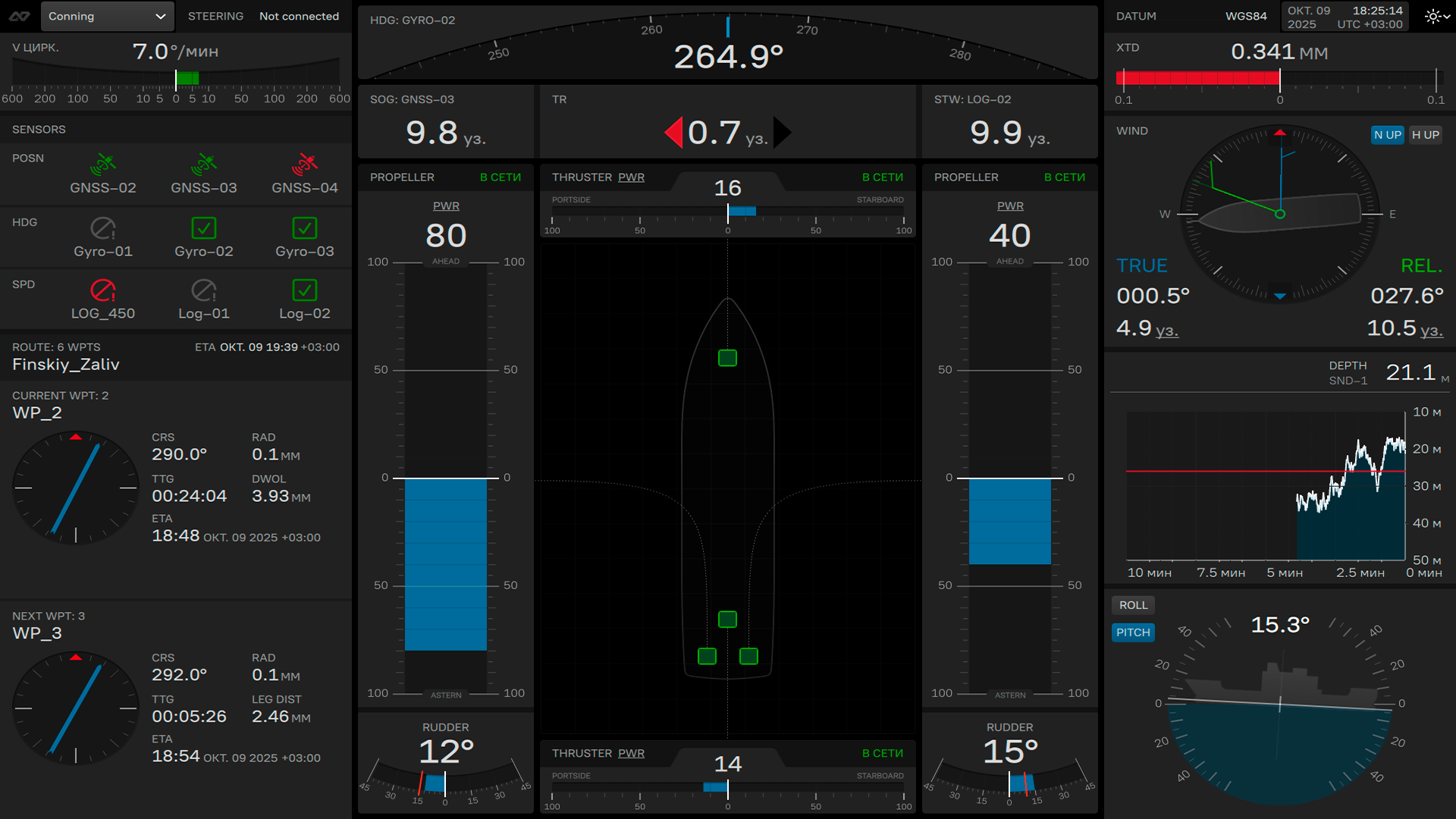Screen dimensions: 1456x819
Task: Click the disabled Log-01 sensor icon
Action: 203,290
